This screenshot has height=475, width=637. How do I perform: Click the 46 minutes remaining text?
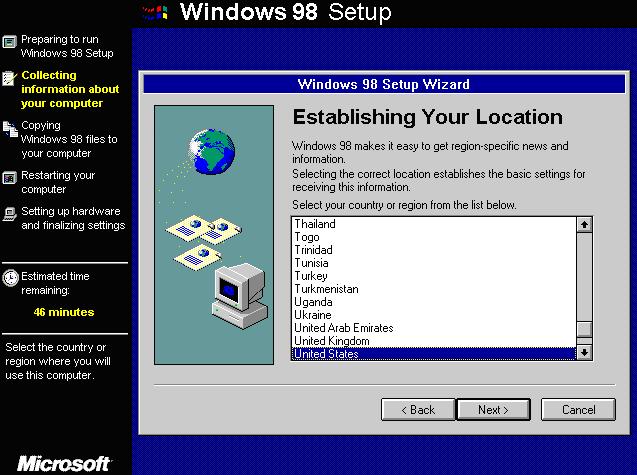click(x=64, y=312)
